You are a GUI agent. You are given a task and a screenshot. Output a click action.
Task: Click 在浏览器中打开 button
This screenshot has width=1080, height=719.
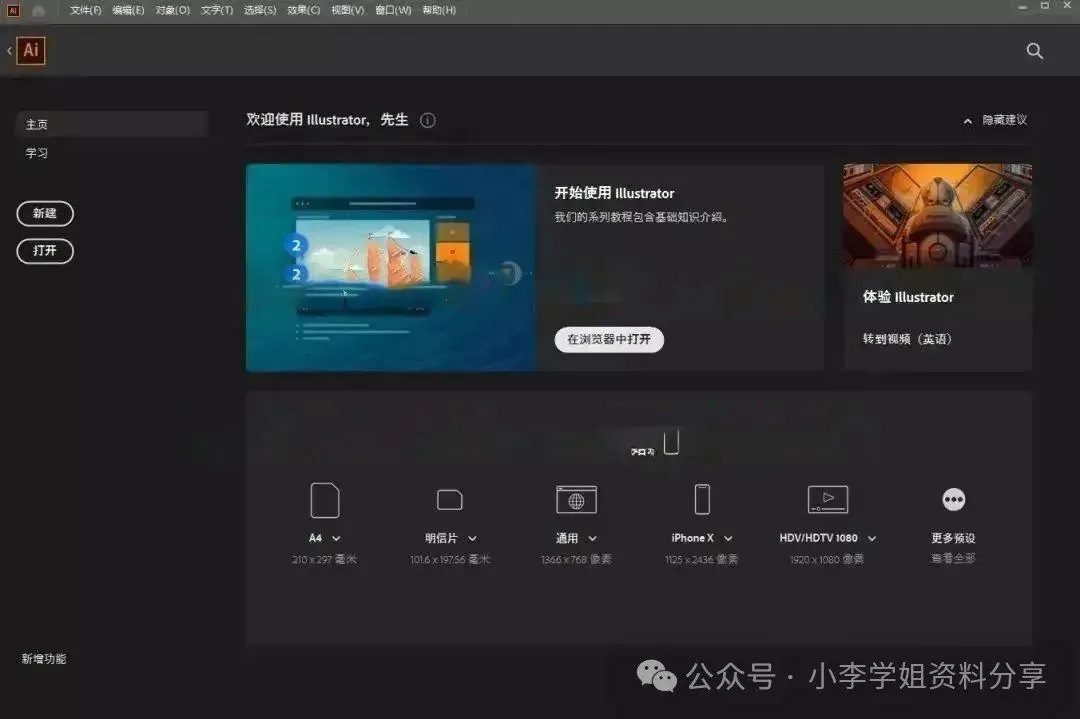point(609,340)
